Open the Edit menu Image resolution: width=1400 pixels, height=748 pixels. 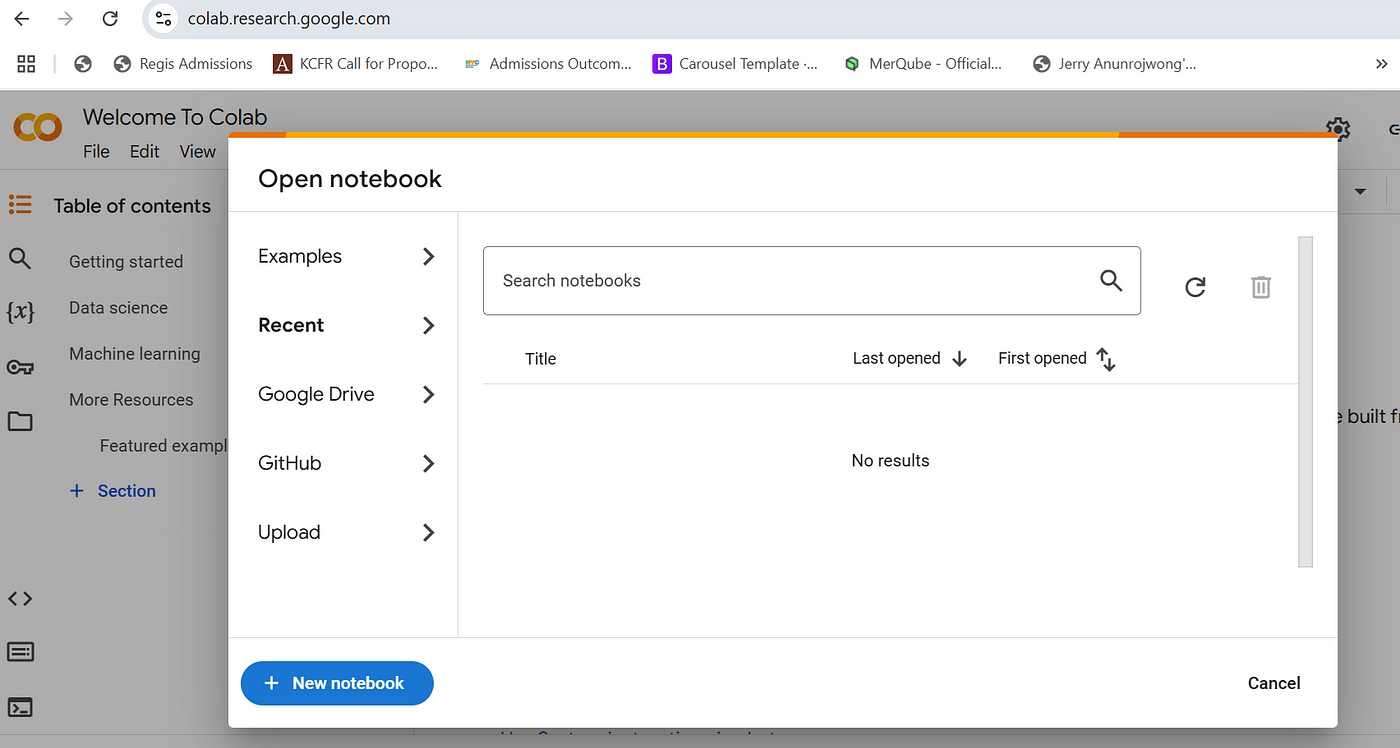click(x=144, y=151)
